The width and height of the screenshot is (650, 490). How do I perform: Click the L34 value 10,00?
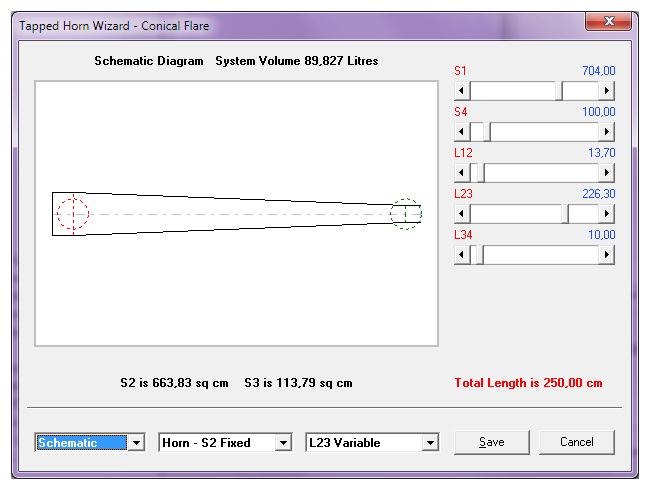pos(601,235)
